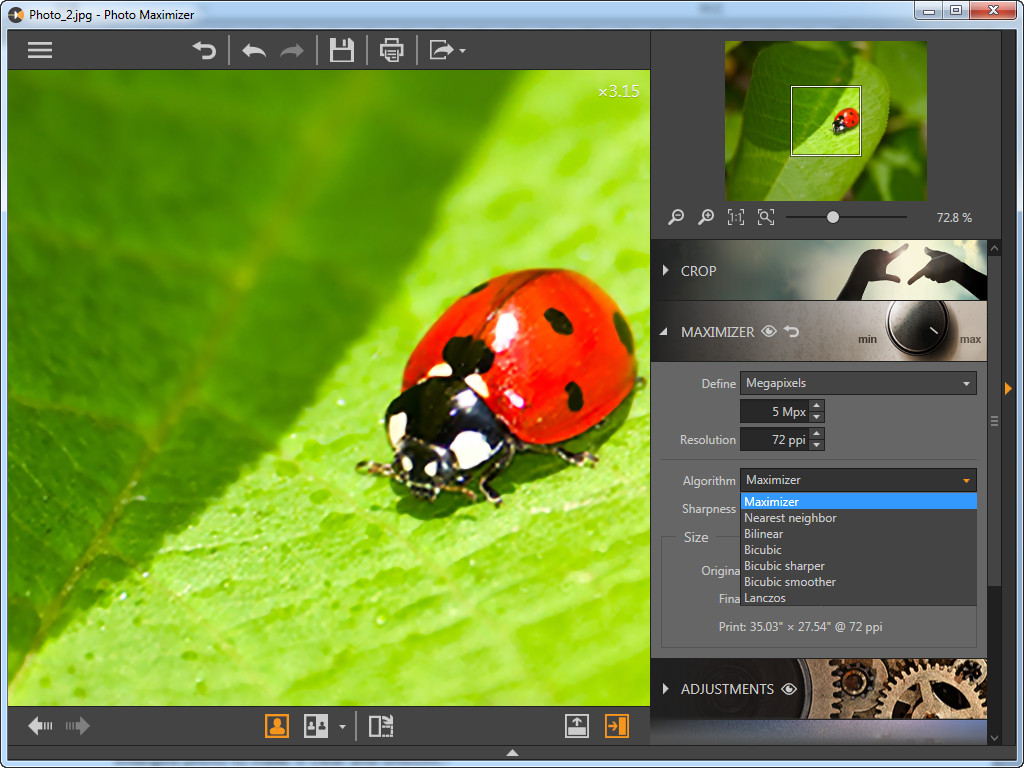Enable single view mode icon
Image resolution: width=1024 pixels, height=768 pixels.
pyautogui.click(x=277, y=726)
